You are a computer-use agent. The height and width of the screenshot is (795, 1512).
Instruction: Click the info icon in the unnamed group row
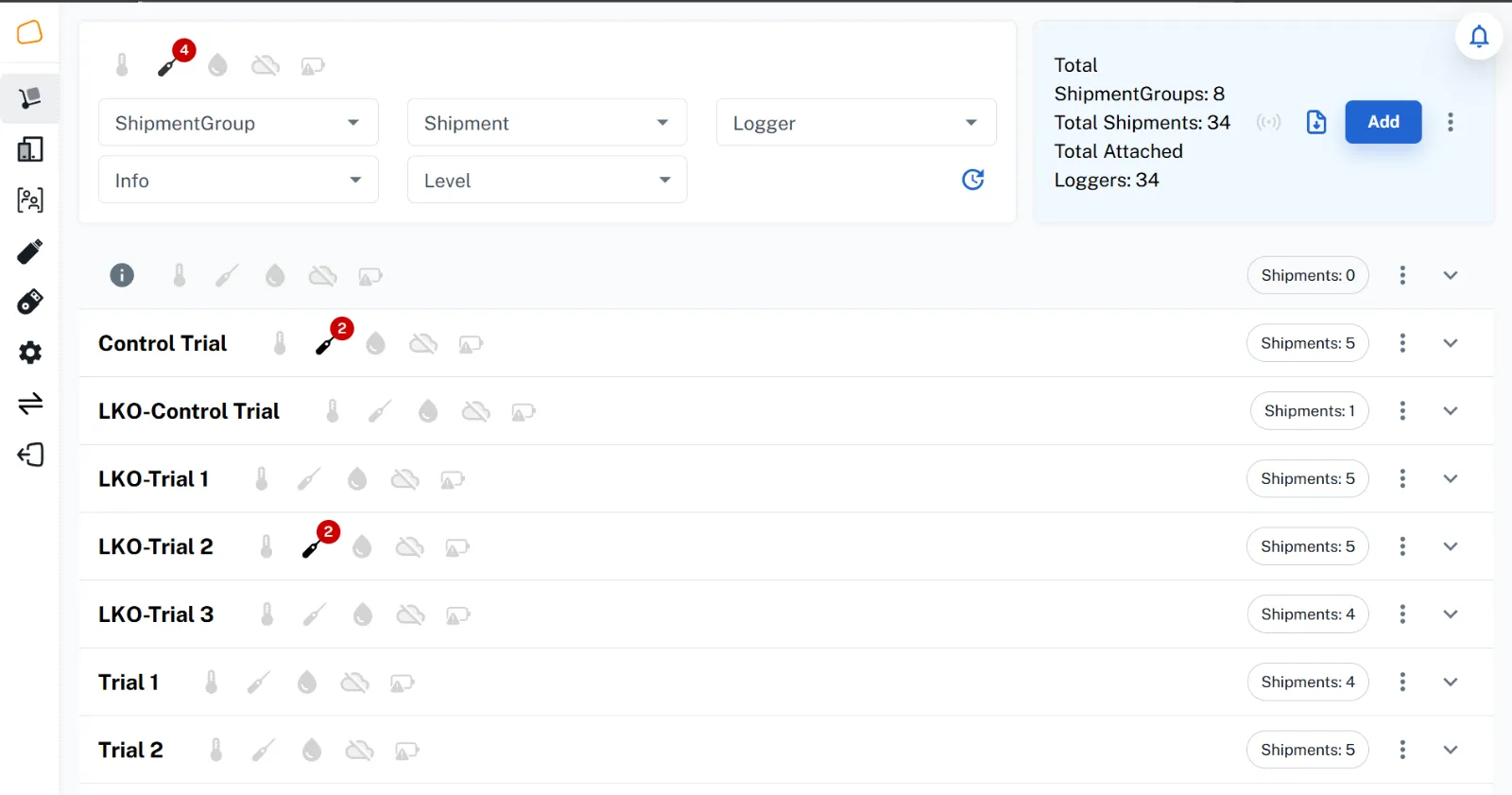[122, 275]
